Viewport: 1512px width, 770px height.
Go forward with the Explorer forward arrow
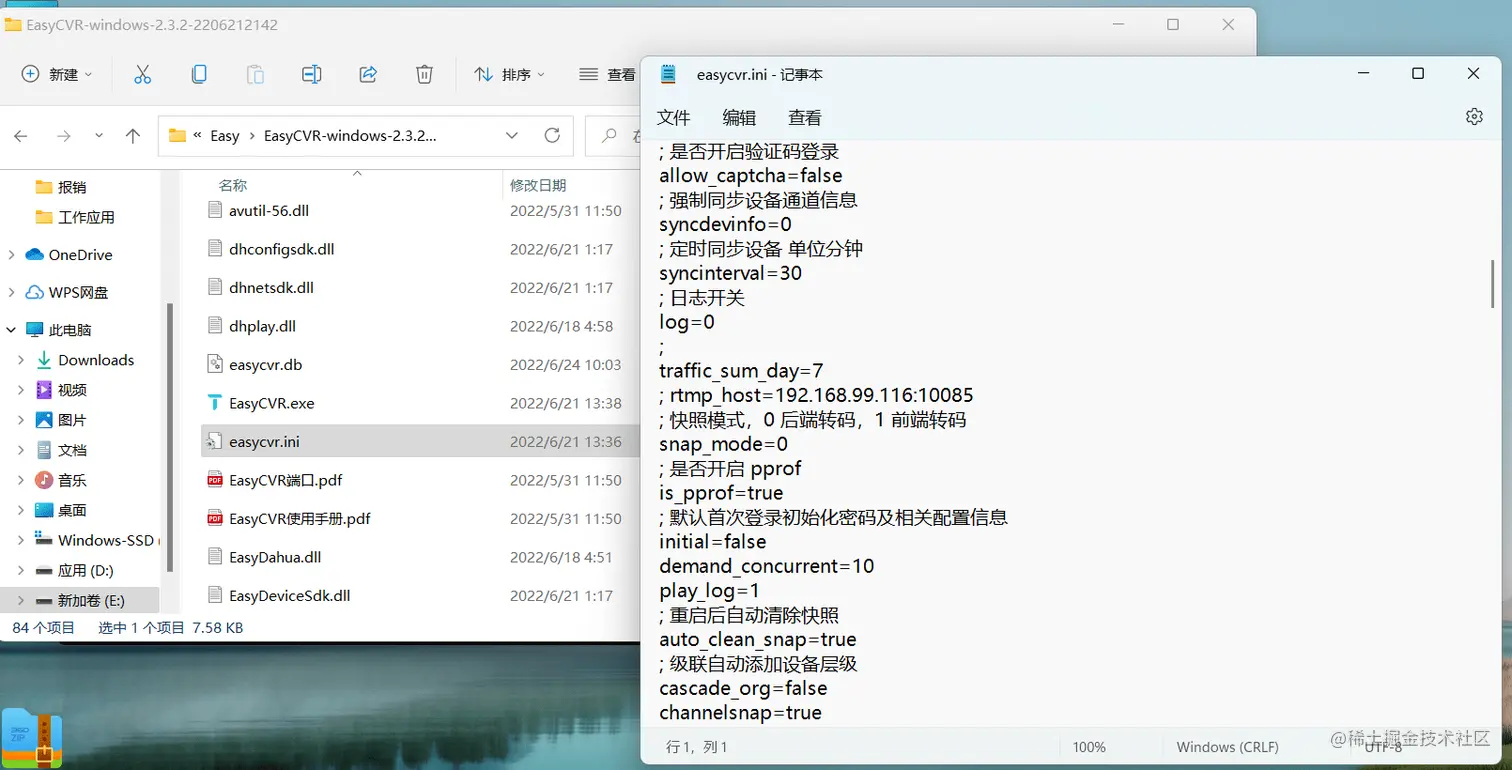[64, 136]
